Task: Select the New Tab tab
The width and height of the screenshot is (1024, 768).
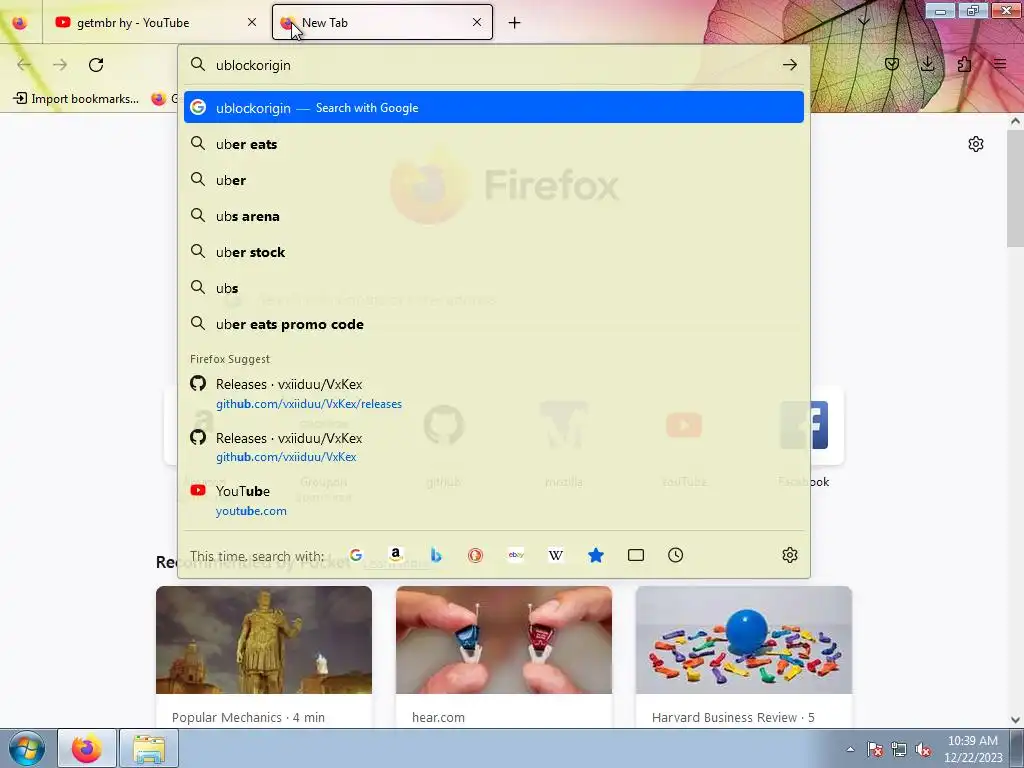Action: pyautogui.click(x=382, y=22)
